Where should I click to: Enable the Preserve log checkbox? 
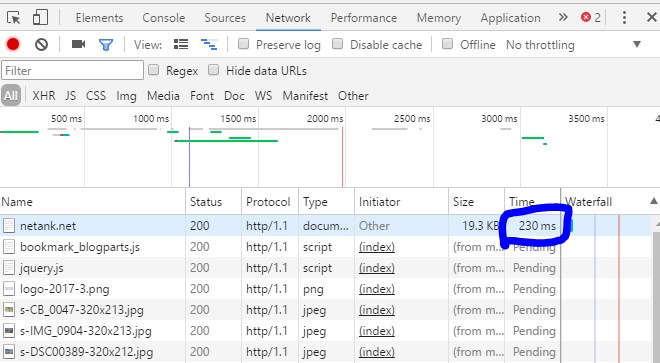pyautogui.click(x=243, y=44)
